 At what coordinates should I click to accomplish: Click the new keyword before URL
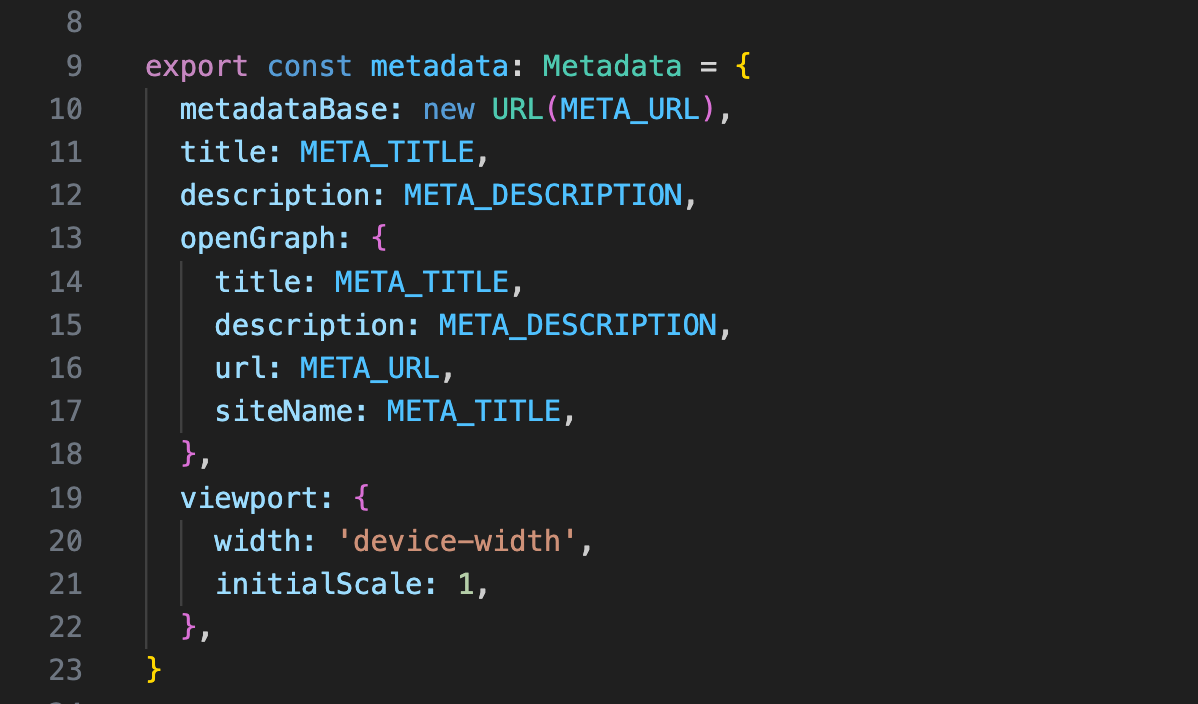click(x=448, y=110)
